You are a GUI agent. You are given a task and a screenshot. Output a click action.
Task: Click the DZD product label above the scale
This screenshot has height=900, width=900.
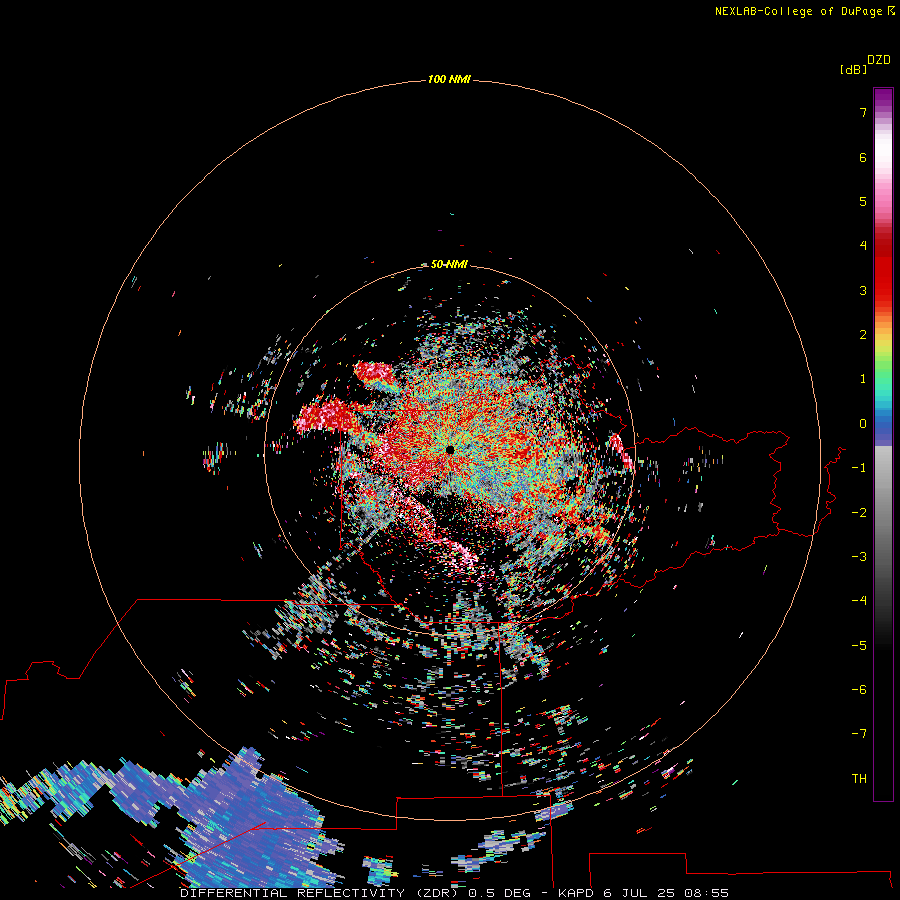879,60
